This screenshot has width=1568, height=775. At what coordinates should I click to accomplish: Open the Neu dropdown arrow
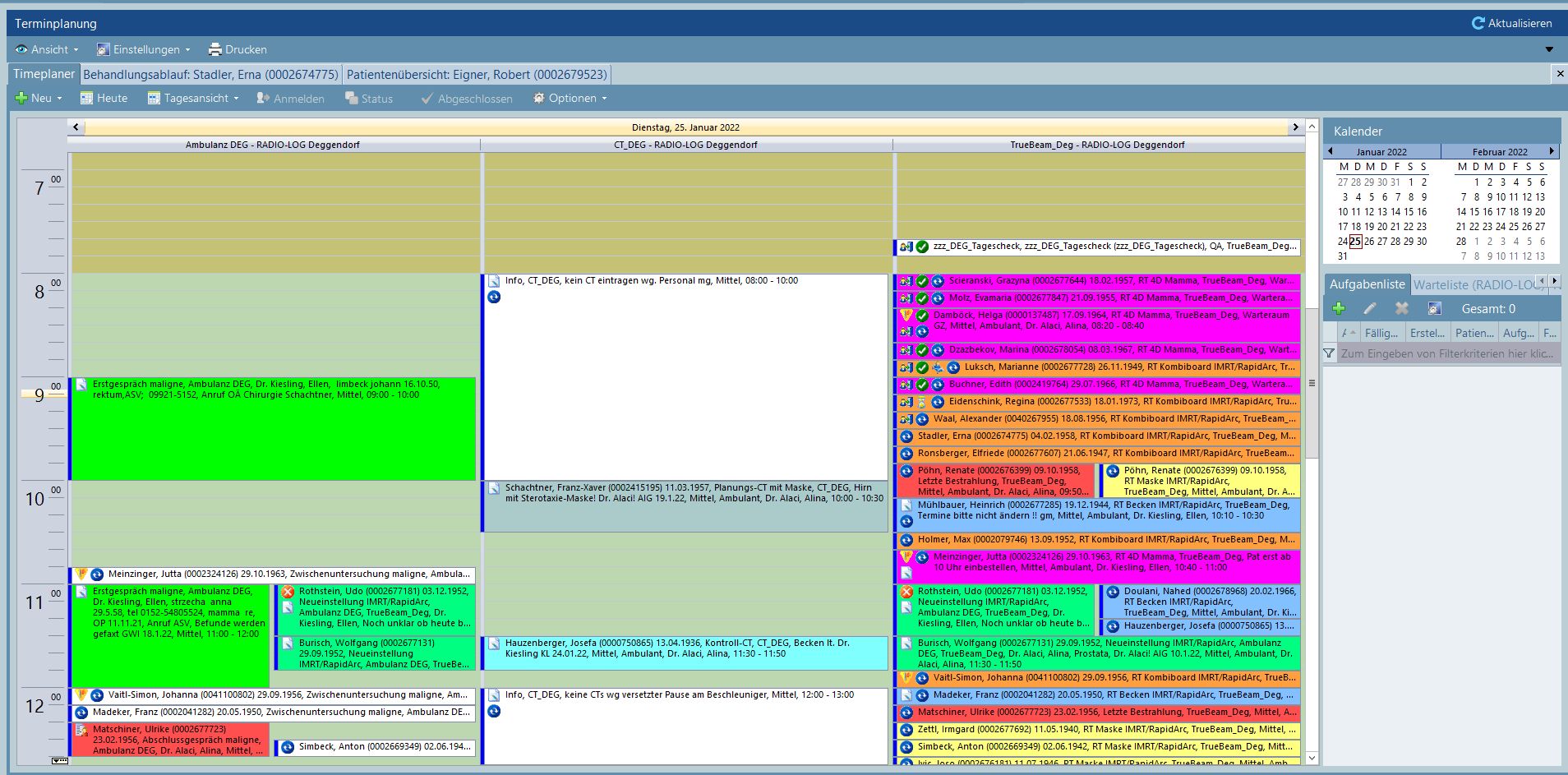pos(61,98)
